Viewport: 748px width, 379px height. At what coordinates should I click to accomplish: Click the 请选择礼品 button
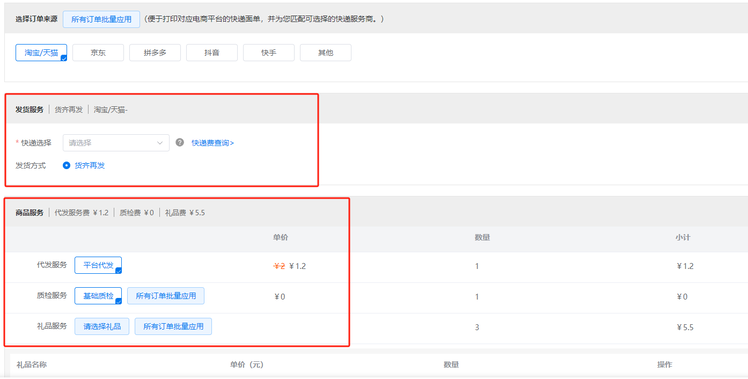(x=102, y=326)
